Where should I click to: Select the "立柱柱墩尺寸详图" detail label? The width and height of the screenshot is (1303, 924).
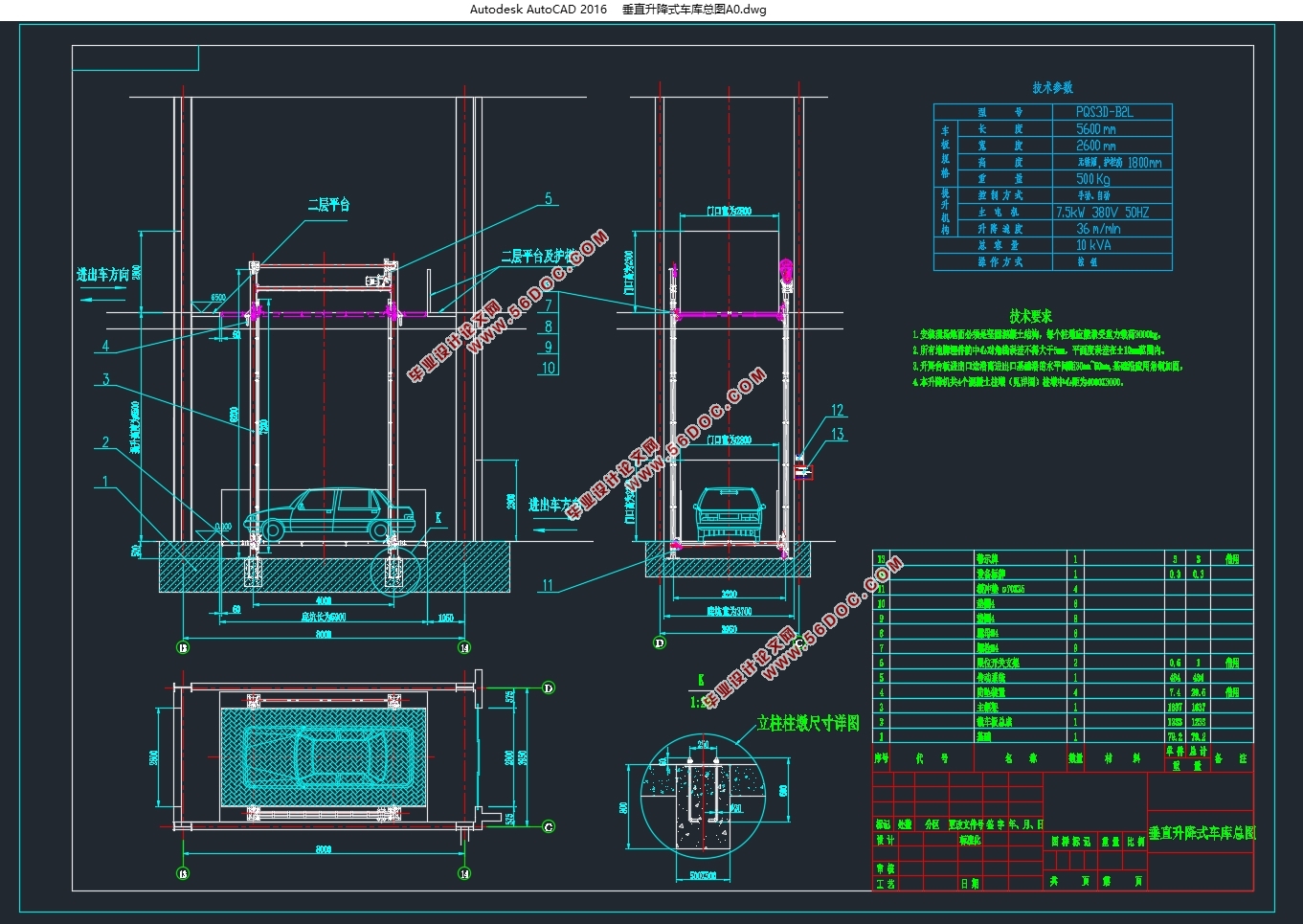[809, 723]
